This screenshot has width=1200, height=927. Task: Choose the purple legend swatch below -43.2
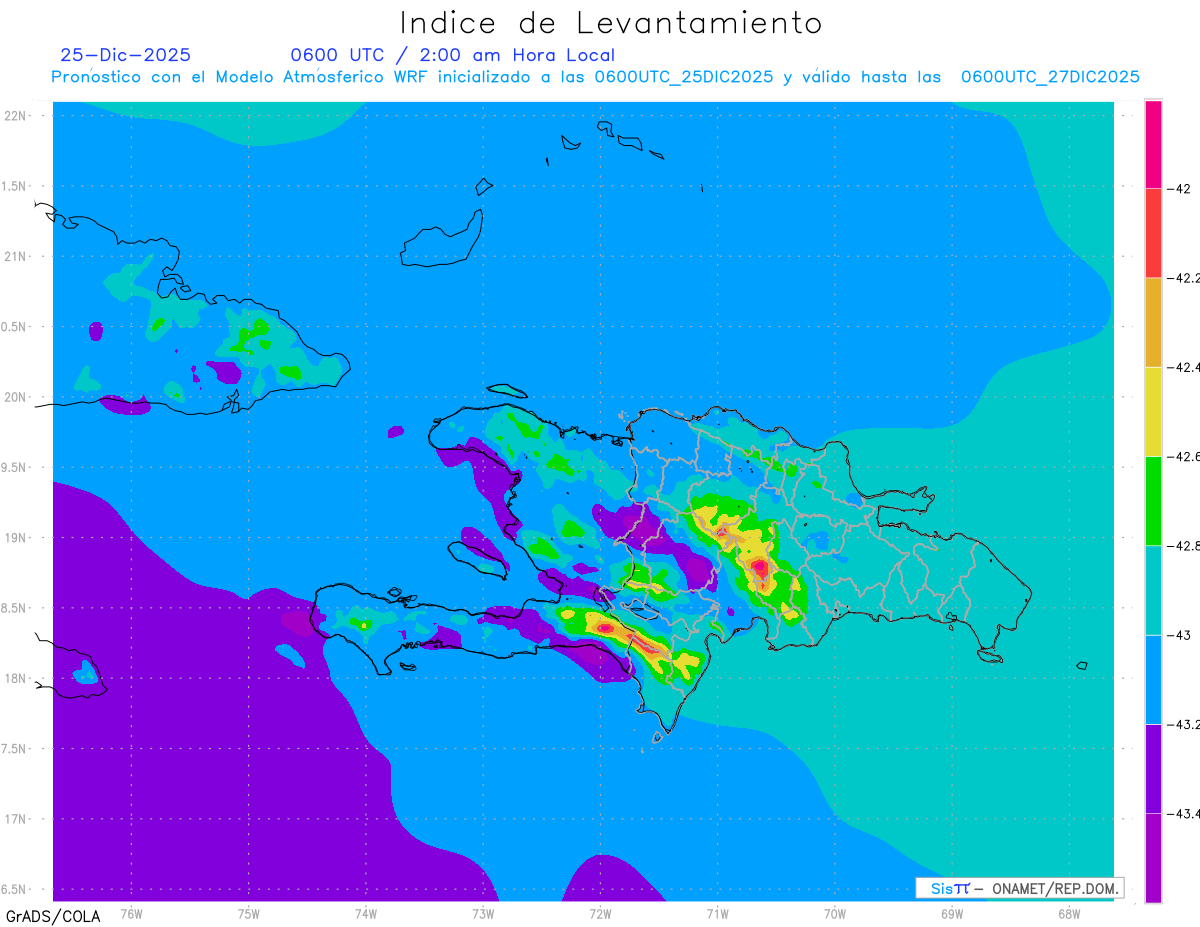click(x=1153, y=769)
